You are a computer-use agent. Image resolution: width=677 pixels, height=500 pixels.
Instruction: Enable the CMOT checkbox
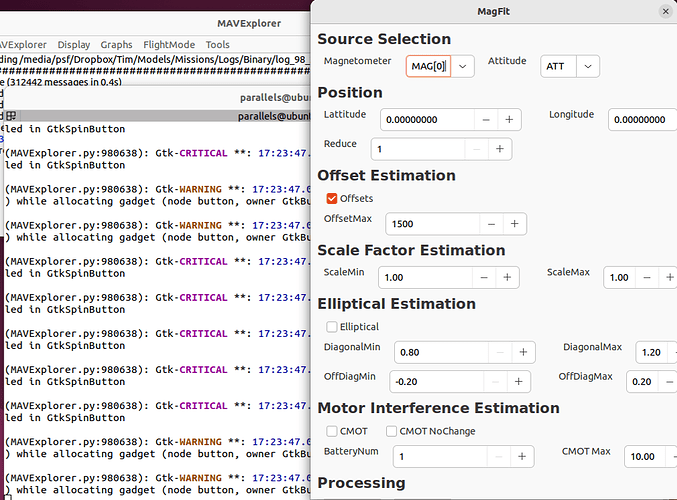point(332,431)
